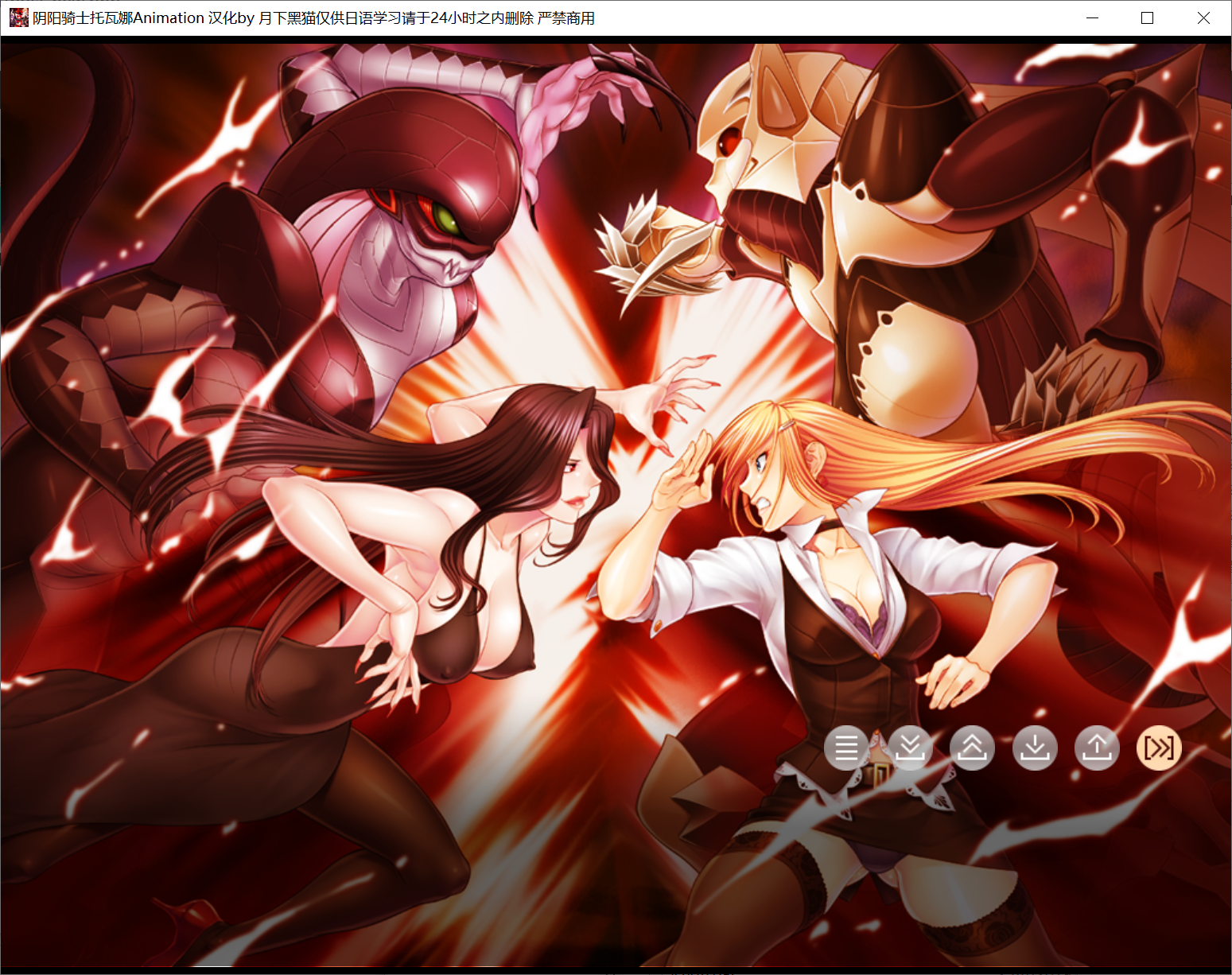Open the save game download-arrow icon

[x=1035, y=748]
